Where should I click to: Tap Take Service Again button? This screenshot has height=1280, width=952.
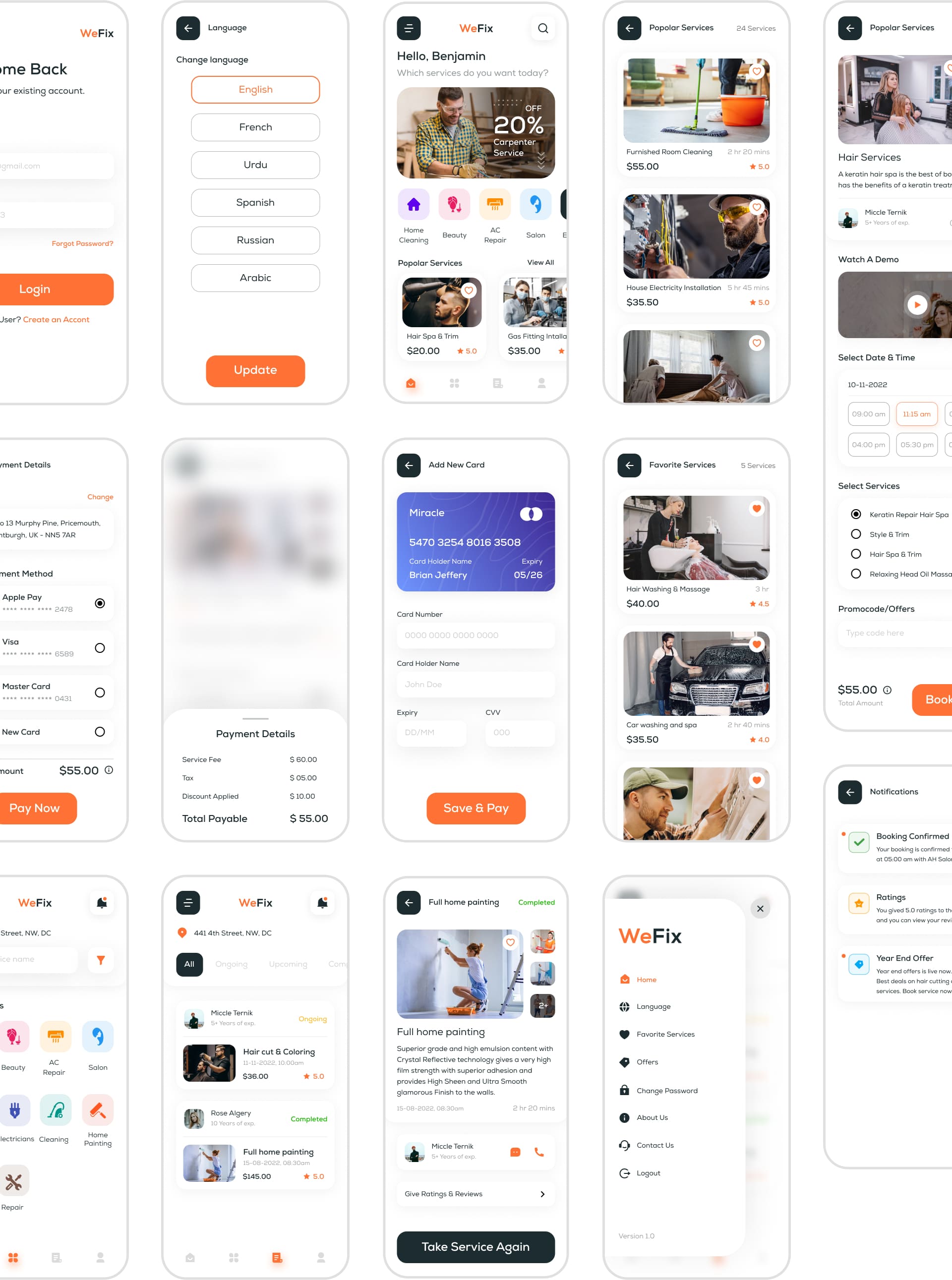(x=476, y=1246)
